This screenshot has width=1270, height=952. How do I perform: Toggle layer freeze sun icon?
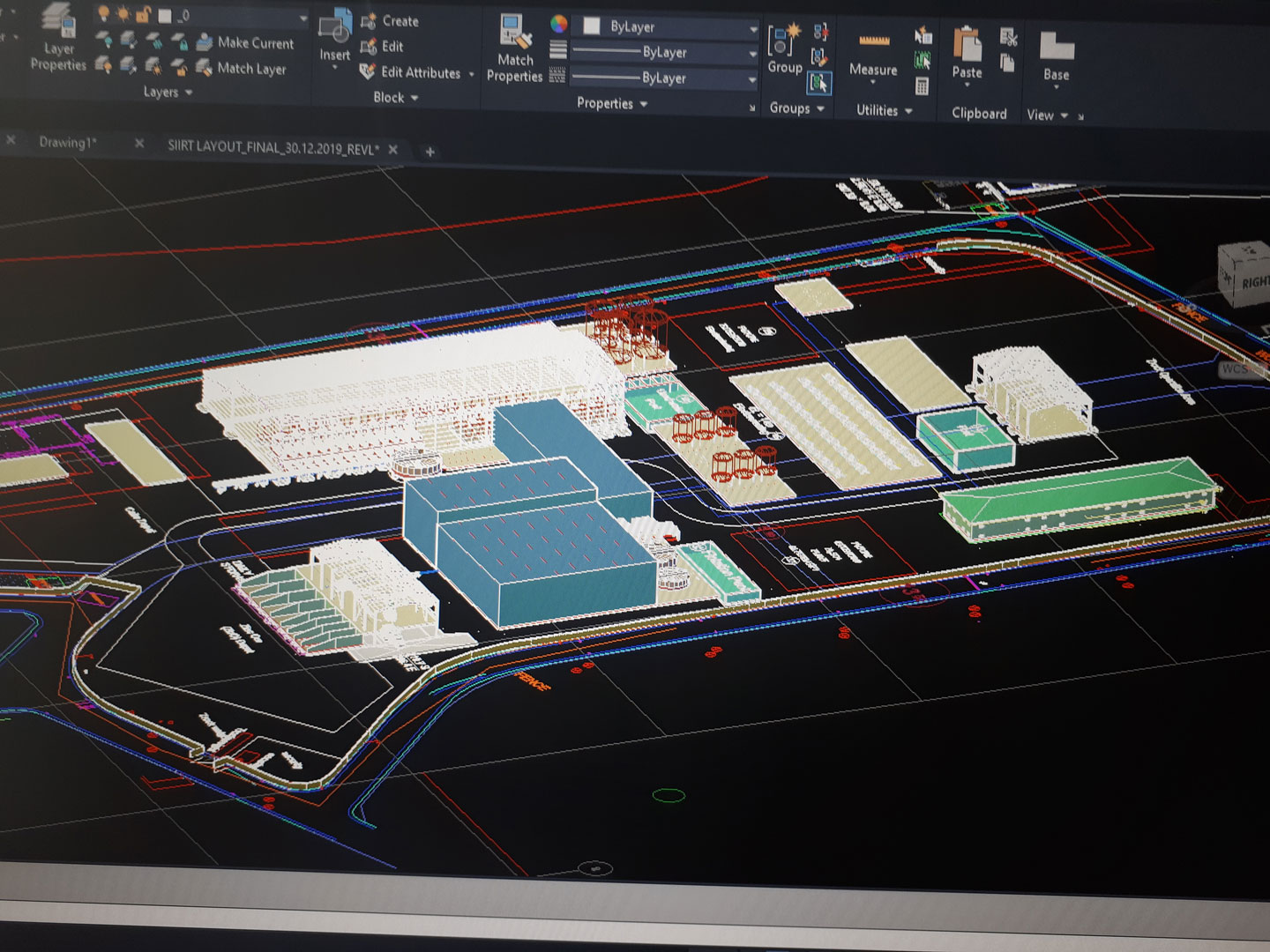click(x=123, y=15)
